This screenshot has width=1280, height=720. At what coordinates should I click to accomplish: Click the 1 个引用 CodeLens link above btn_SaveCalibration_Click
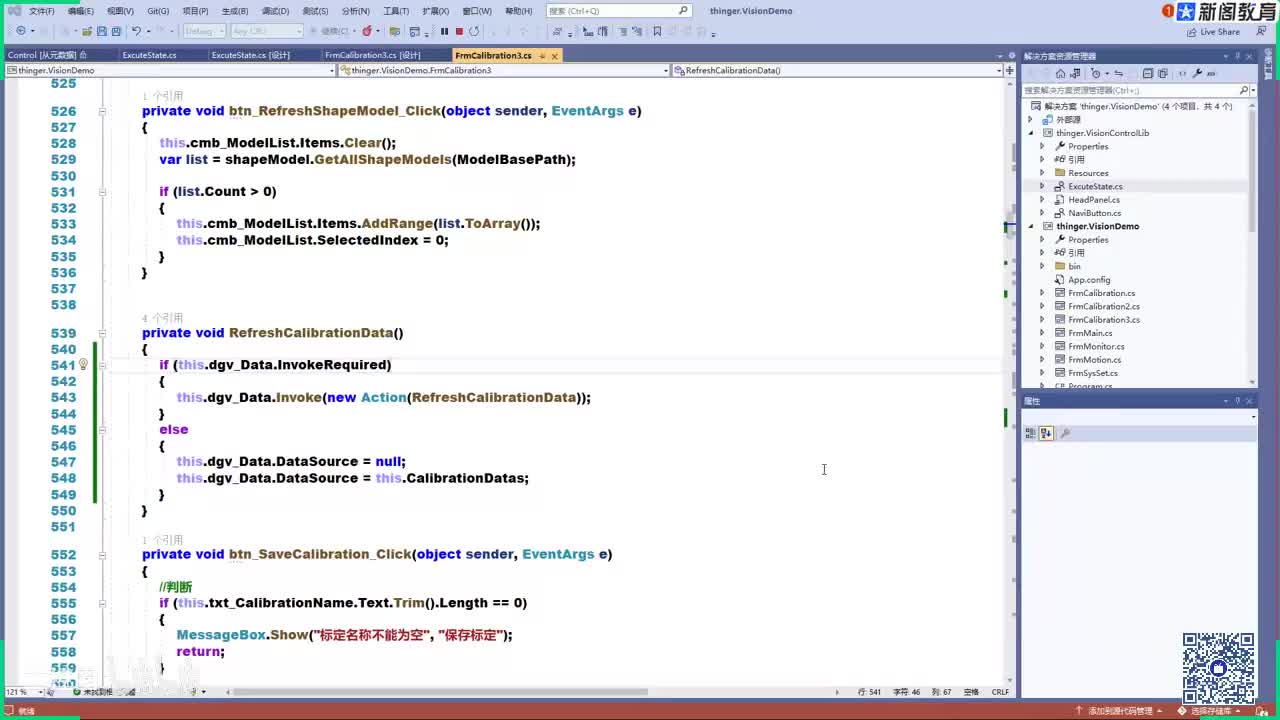(163, 540)
